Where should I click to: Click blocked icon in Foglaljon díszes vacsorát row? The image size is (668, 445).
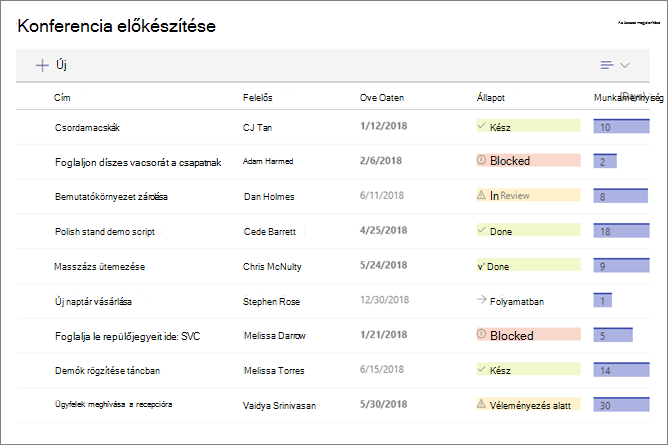pyautogui.click(x=481, y=160)
